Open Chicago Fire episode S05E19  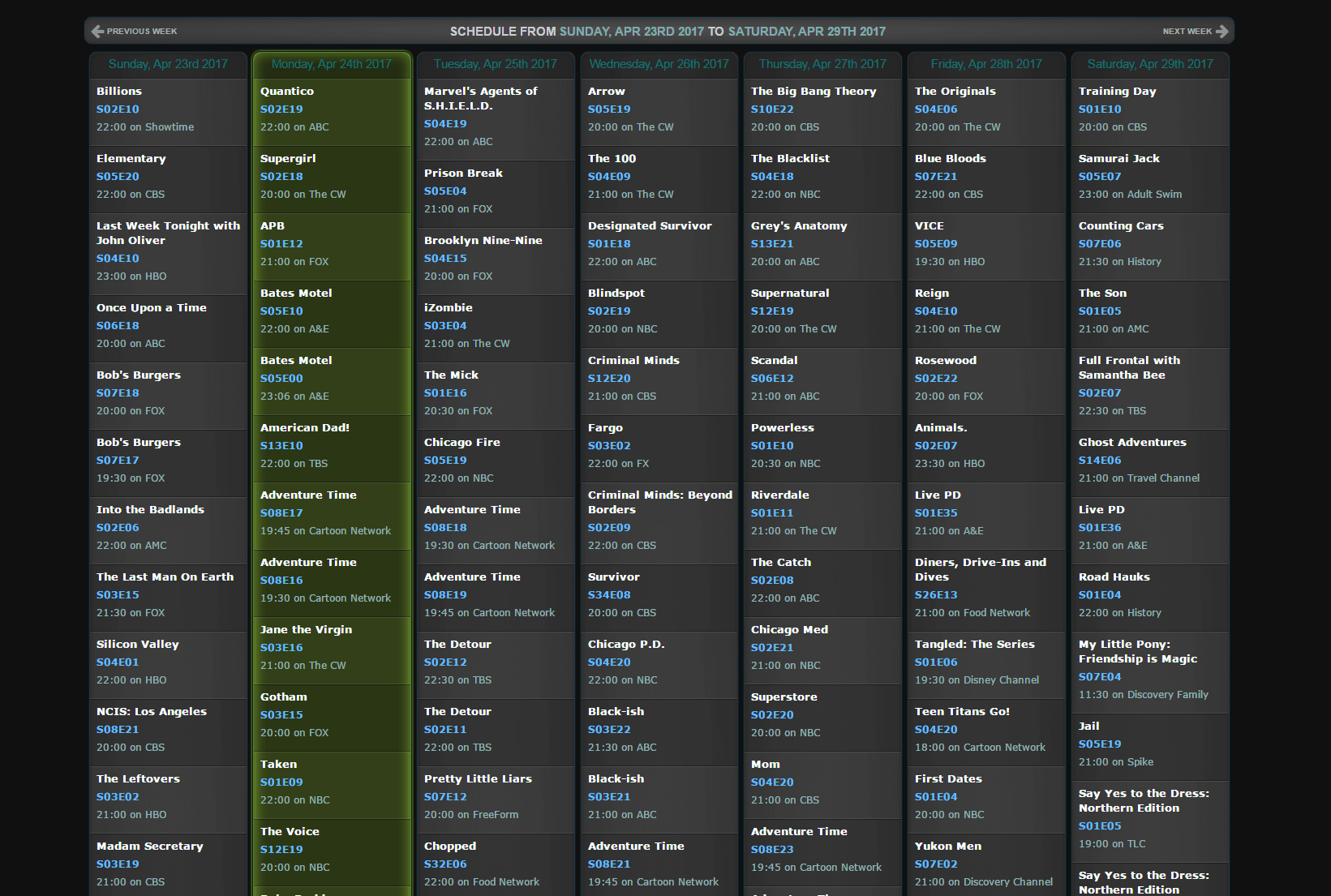tap(445, 461)
